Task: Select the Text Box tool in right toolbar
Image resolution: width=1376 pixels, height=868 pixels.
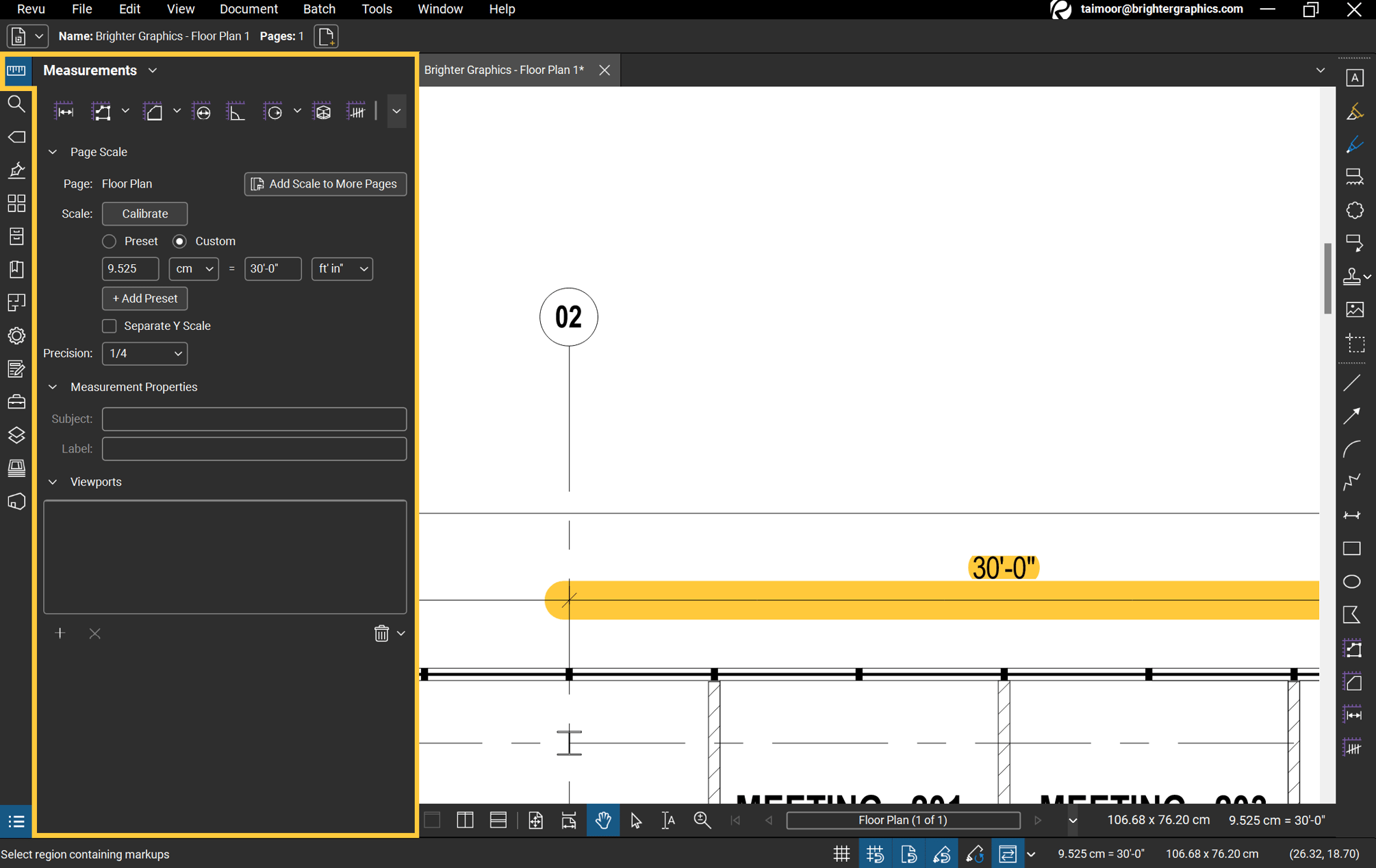Action: pos(1355,77)
